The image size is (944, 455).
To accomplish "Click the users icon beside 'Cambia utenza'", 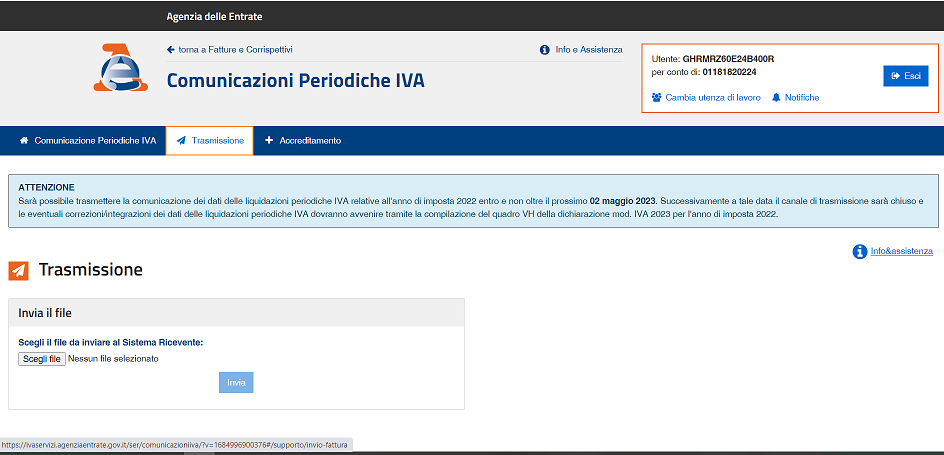I will pyautogui.click(x=656, y=98).
